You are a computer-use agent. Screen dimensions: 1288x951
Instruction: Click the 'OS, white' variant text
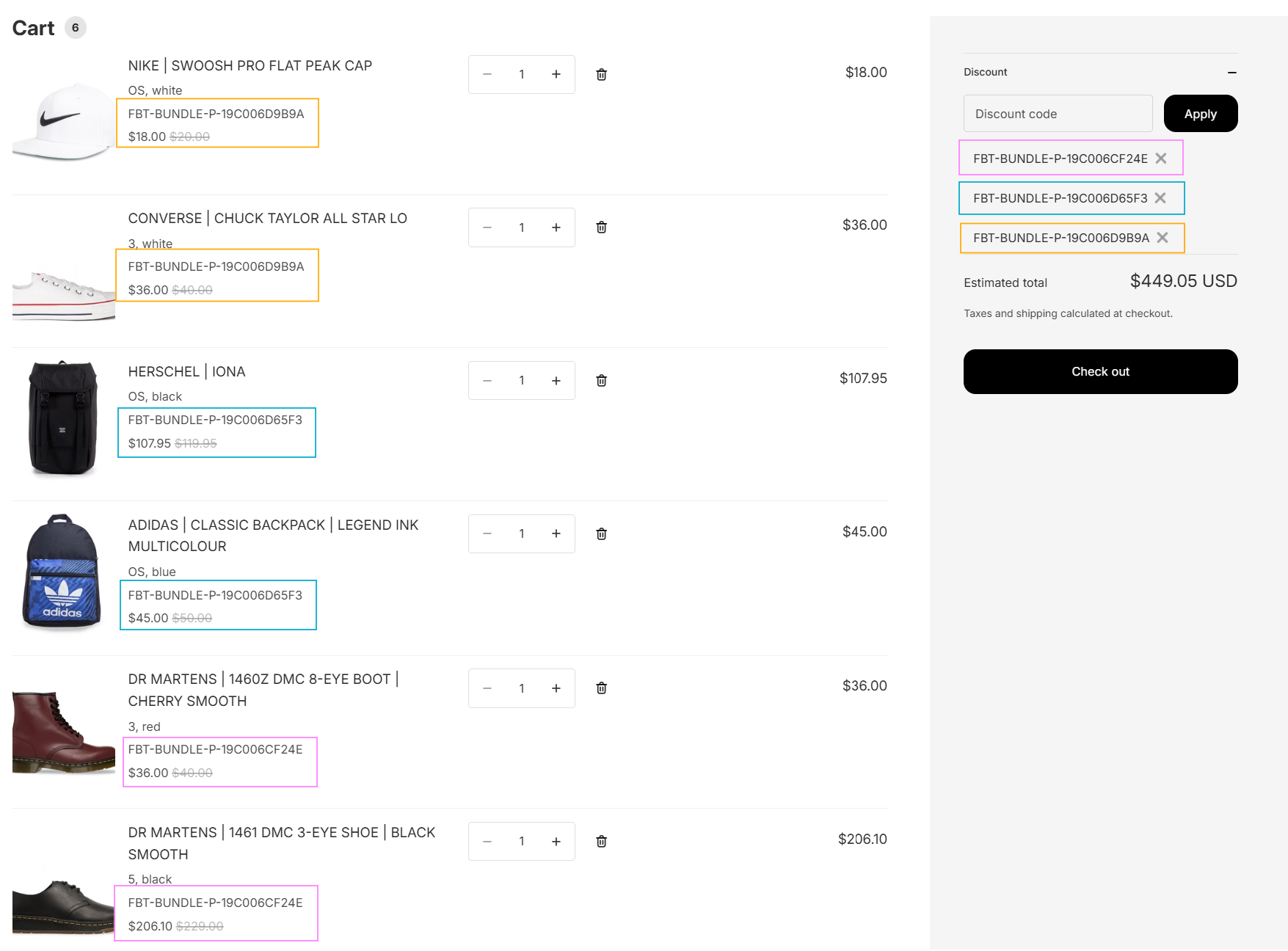[155, 90]
